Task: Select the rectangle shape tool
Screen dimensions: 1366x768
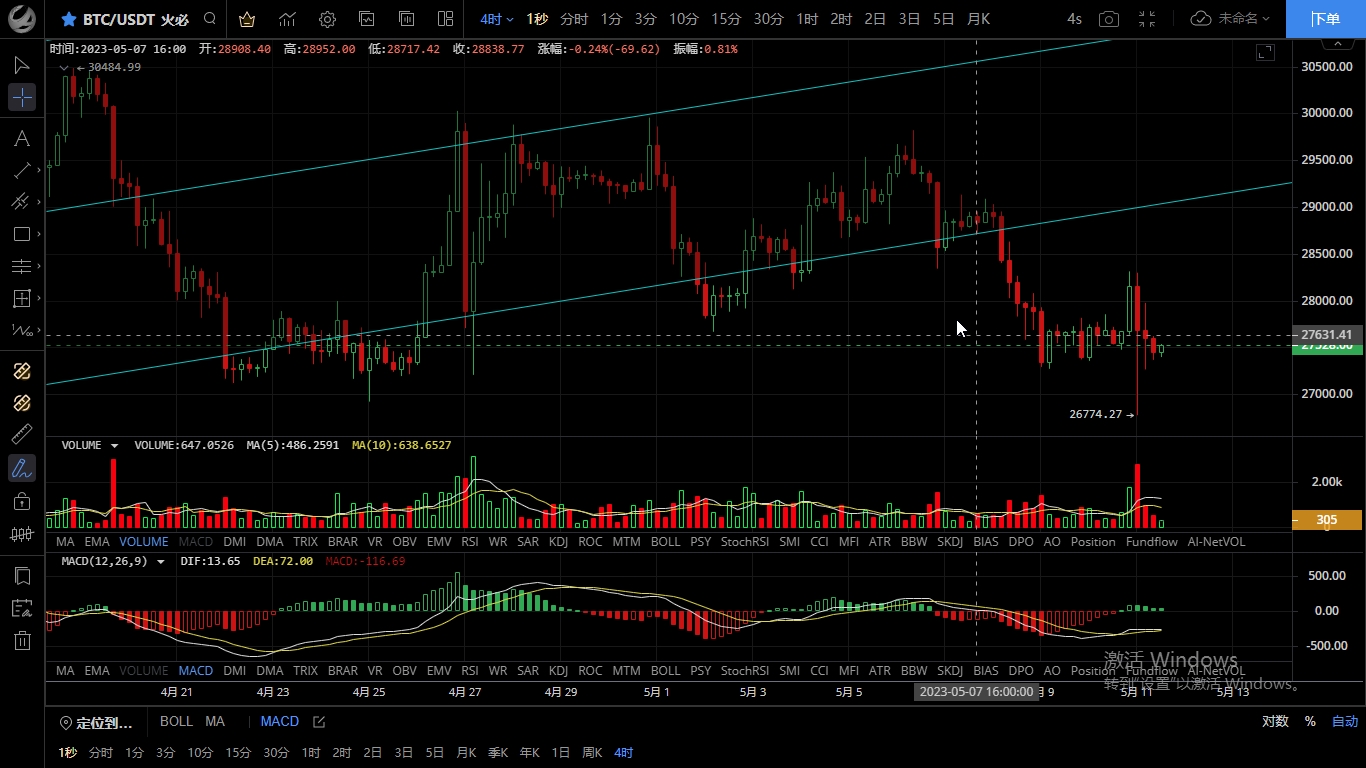Action: point(21,234)
